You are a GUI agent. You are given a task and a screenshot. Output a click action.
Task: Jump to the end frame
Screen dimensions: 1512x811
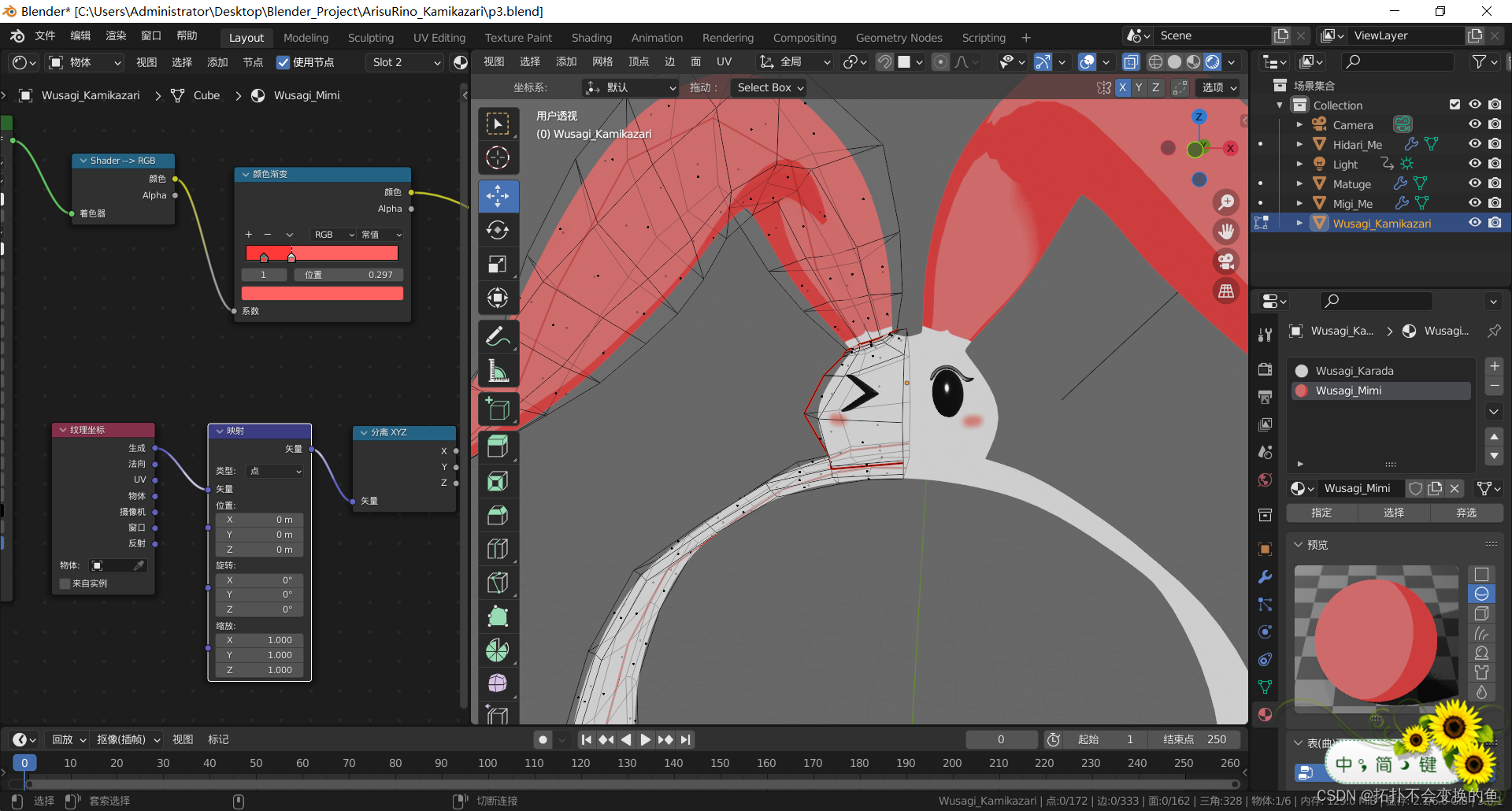click(686, 739)
